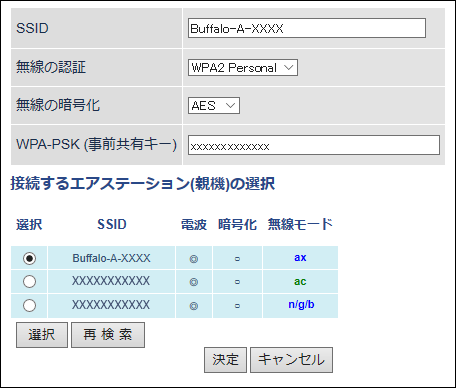Click the signal strength icon in ax row
This screenshot has width=456, height=388.
[194, 259]
